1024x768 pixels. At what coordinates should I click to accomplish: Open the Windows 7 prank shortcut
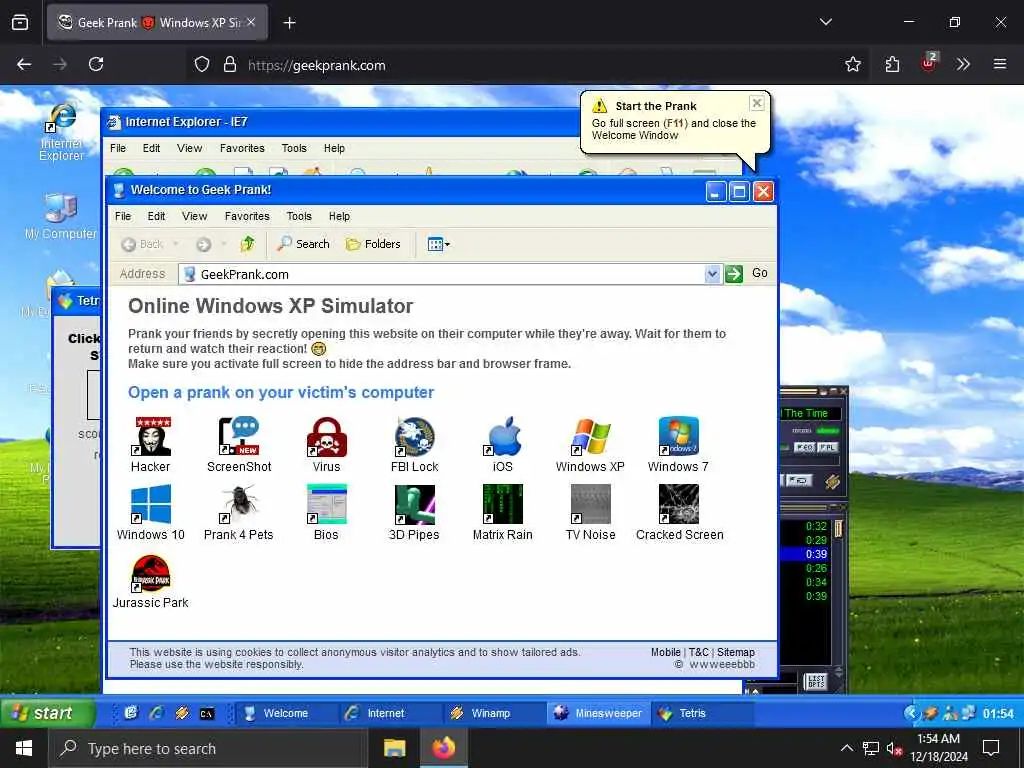[679, 444]
